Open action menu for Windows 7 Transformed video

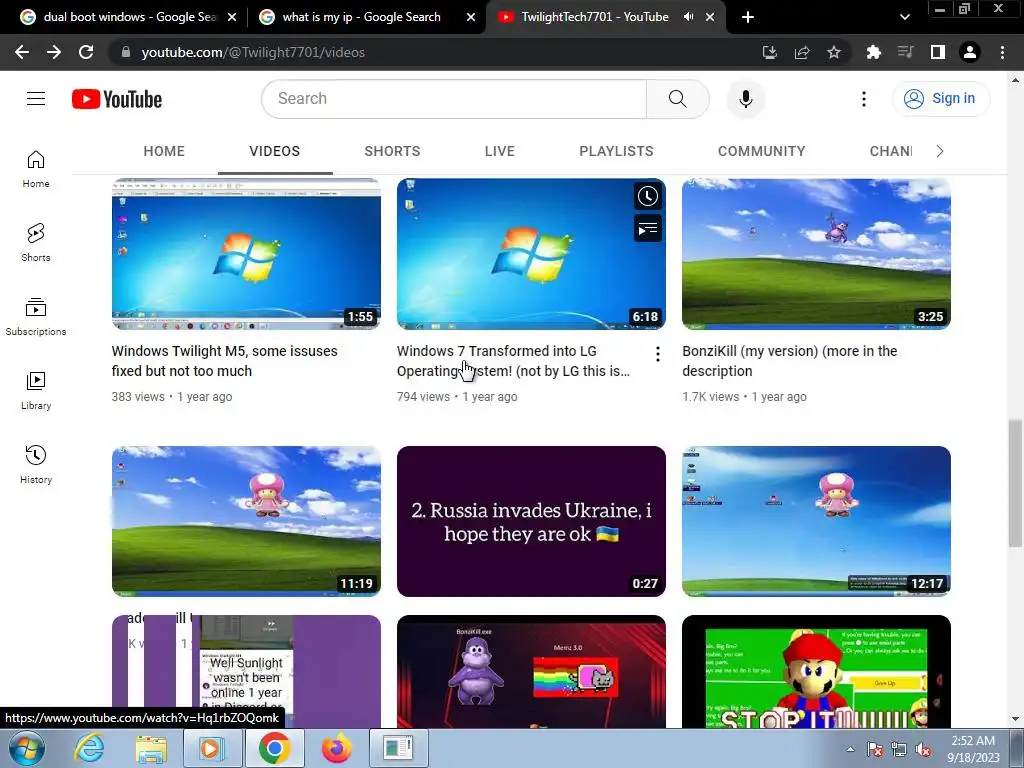657,354
